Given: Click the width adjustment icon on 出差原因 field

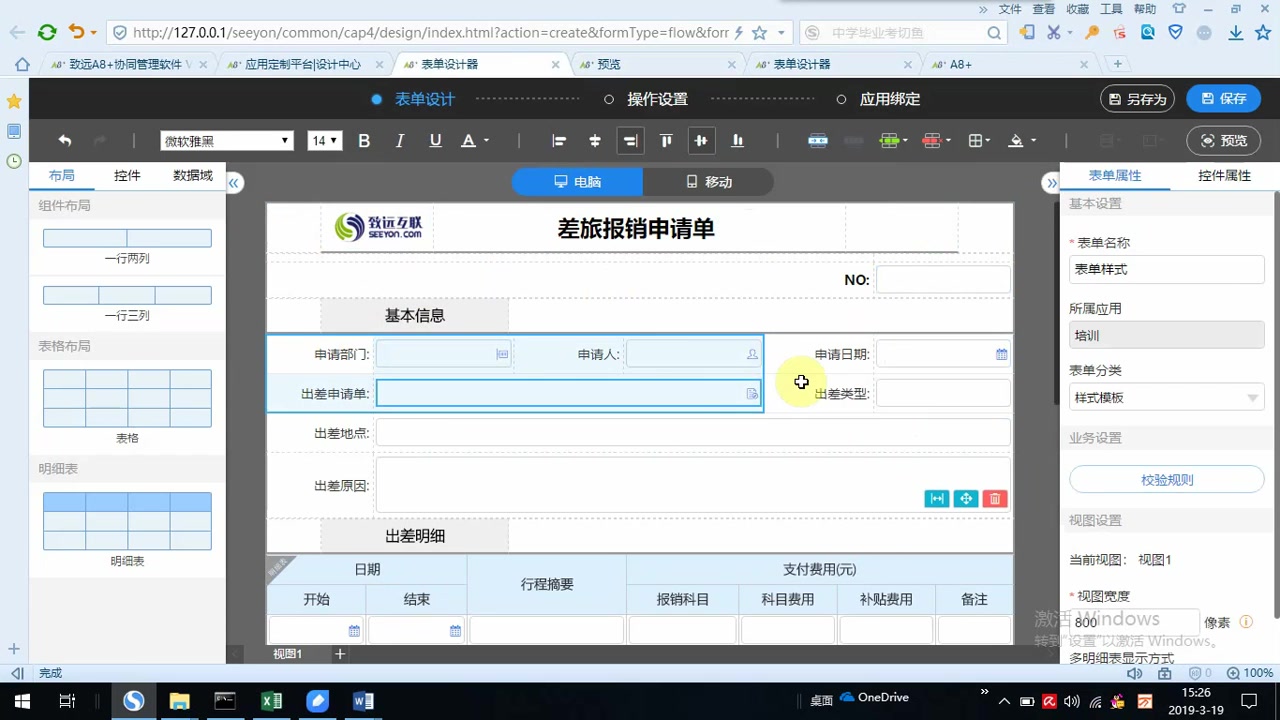Looking at the screenshot, I should point(936,498).
